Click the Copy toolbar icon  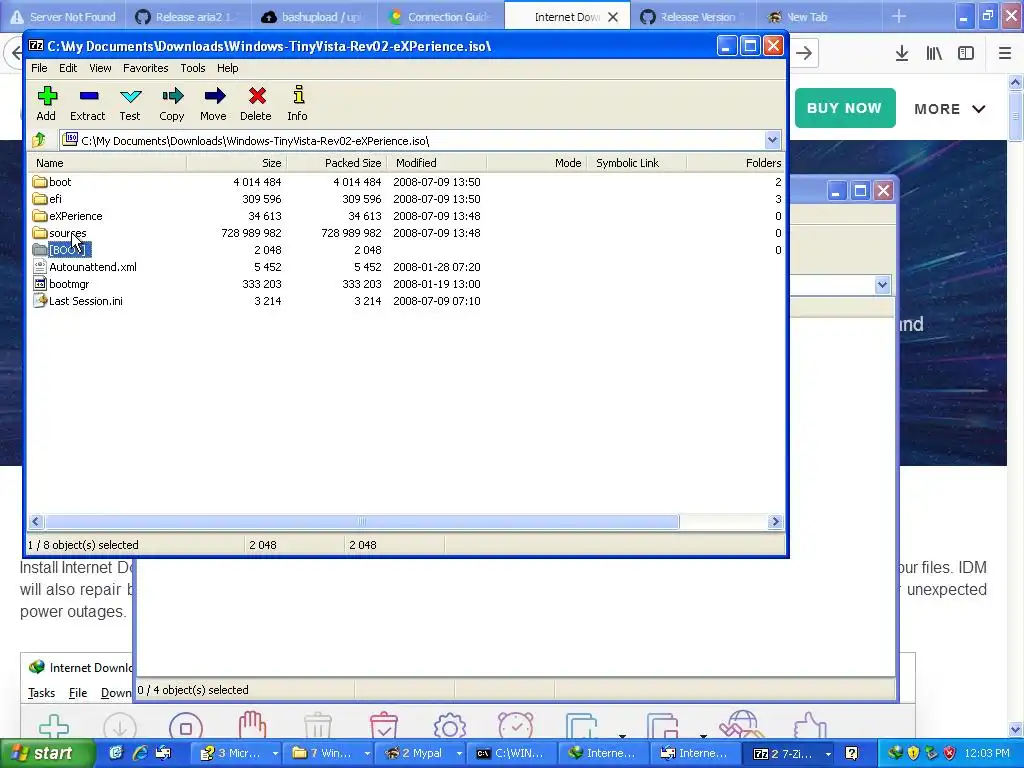point(172,97)
